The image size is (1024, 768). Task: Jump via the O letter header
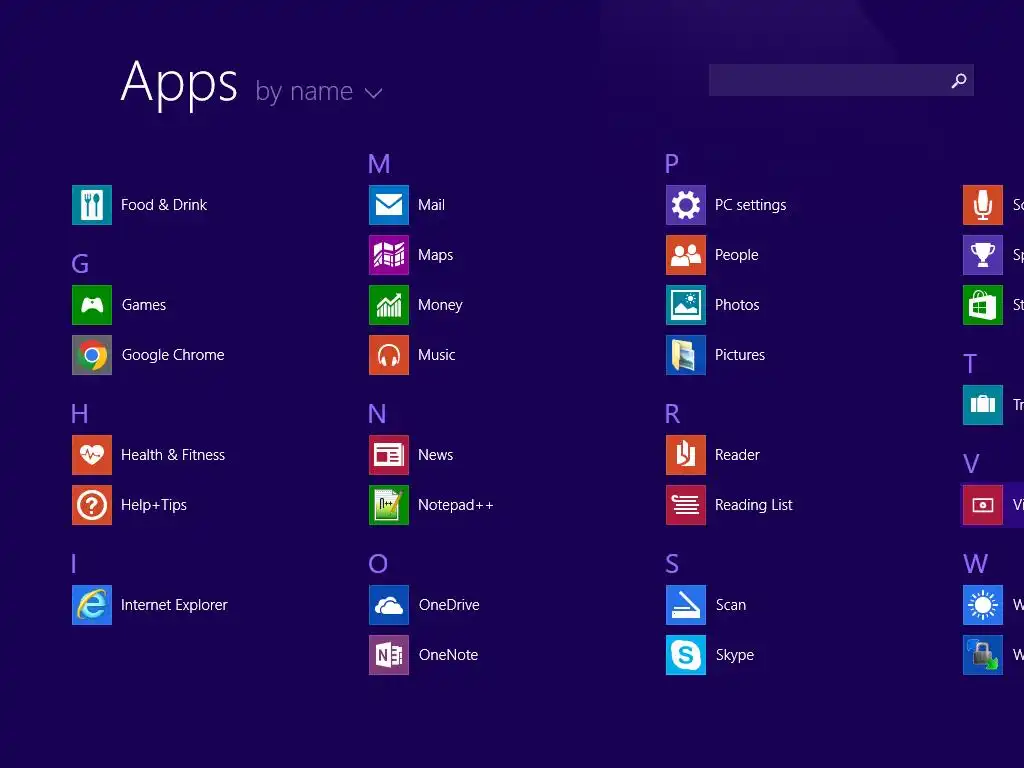tap(378, 564)
